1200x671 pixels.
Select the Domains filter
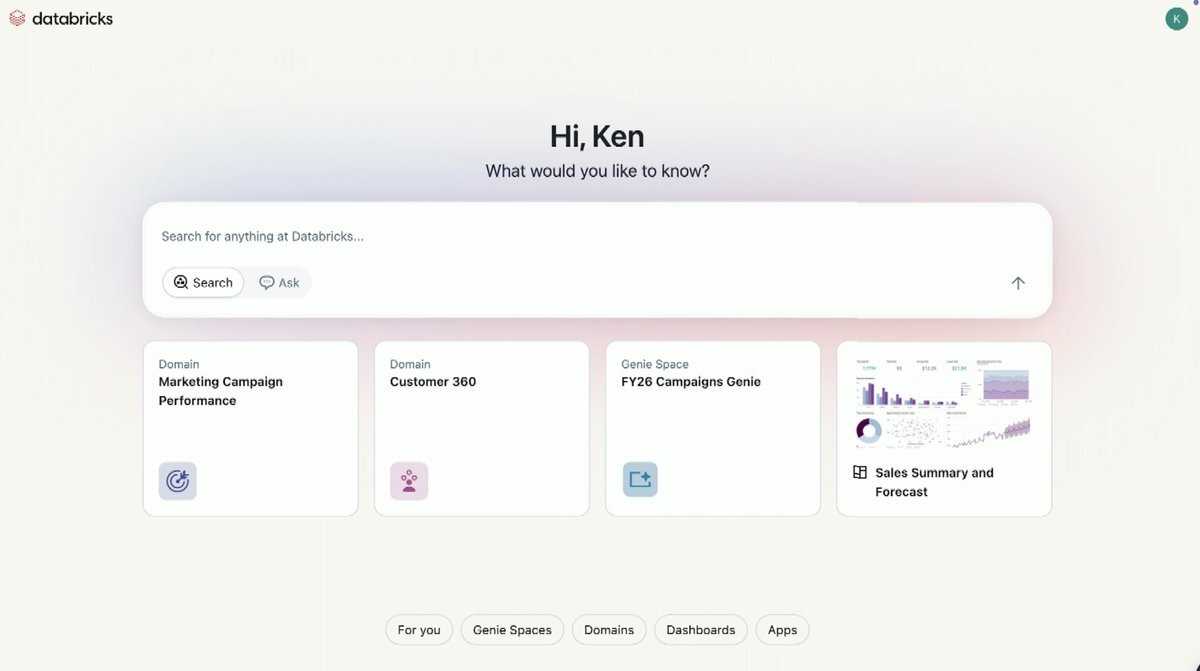[609, 630]
